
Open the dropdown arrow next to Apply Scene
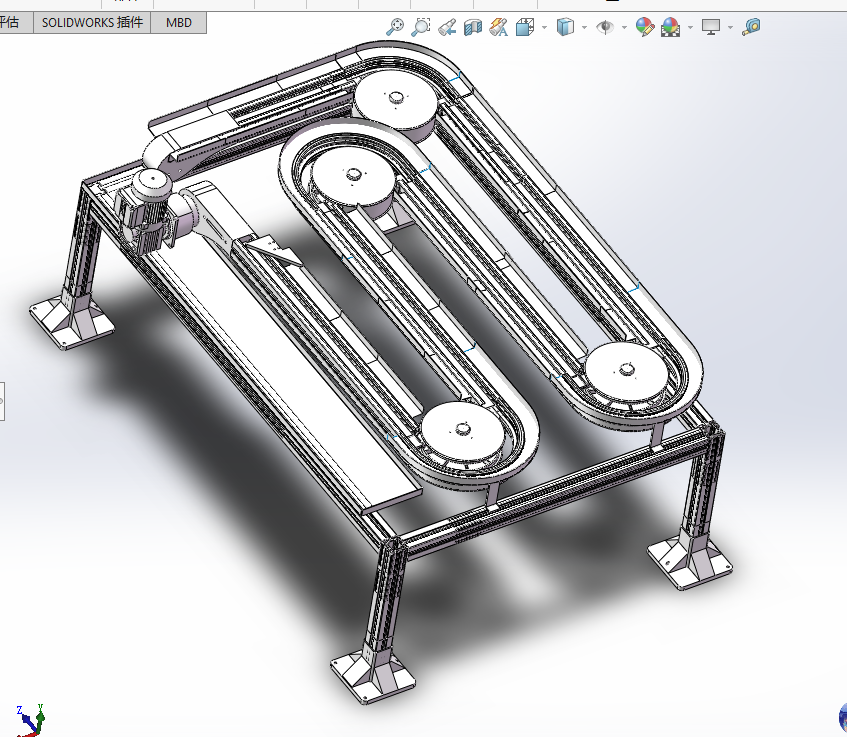[689, 28]
